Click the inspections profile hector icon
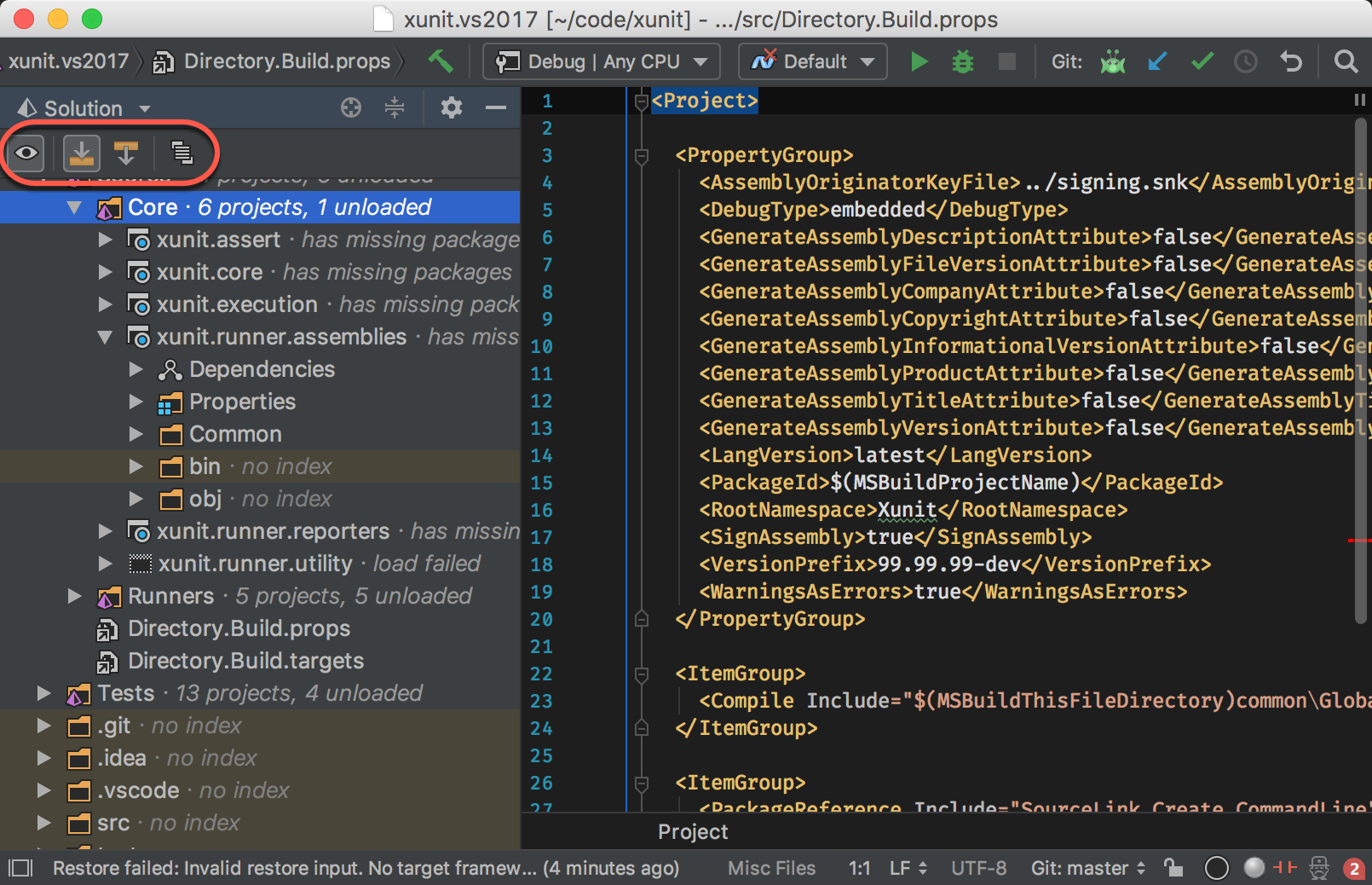Viewport: 1372px width, 885px height. [x=1319, y=868]
